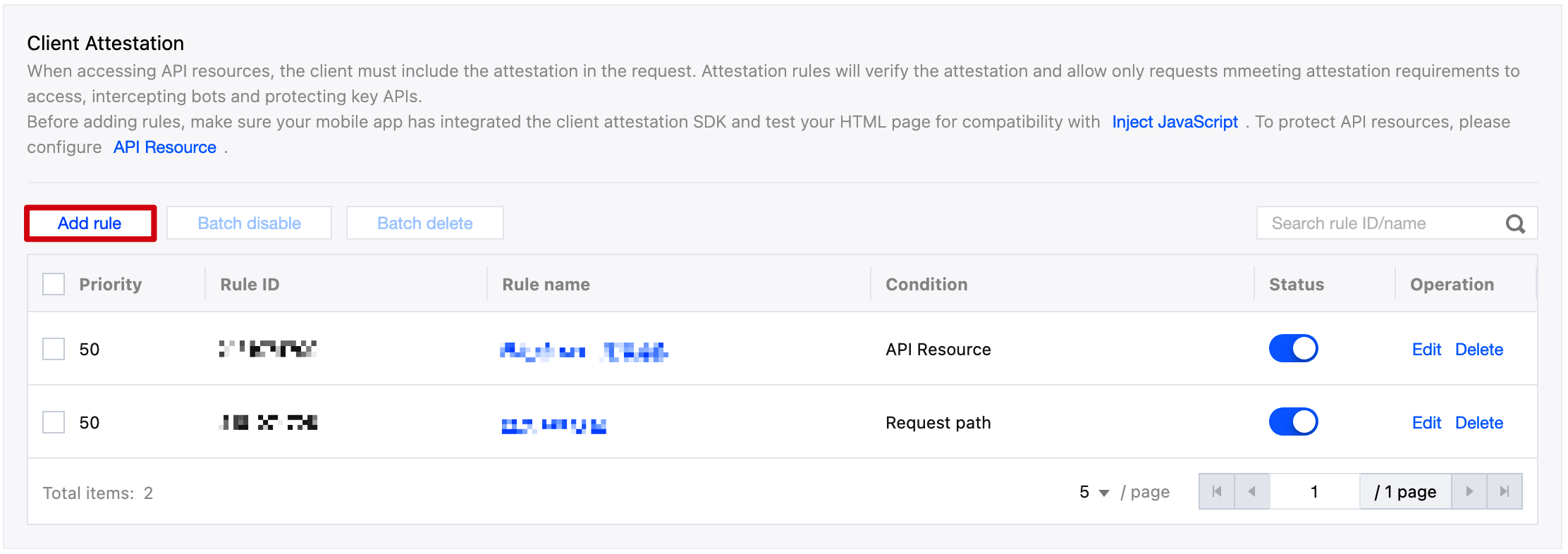Select the Request path rule checkbox
This screenshot has width=1568, height=554.
[x=54, y=422]
